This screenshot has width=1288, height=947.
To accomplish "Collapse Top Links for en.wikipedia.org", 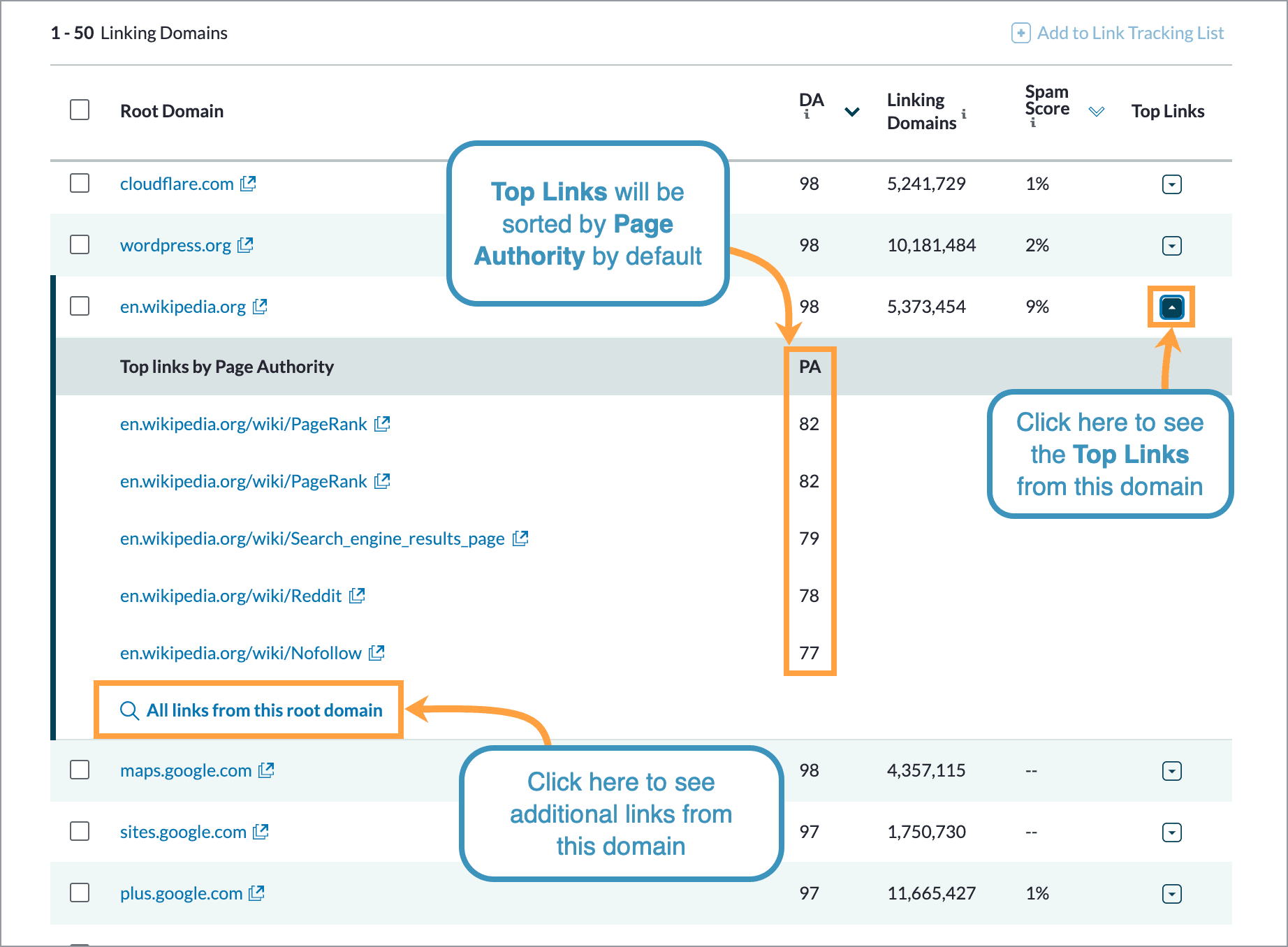I will pyautogui.click(x=1171, y=307).
